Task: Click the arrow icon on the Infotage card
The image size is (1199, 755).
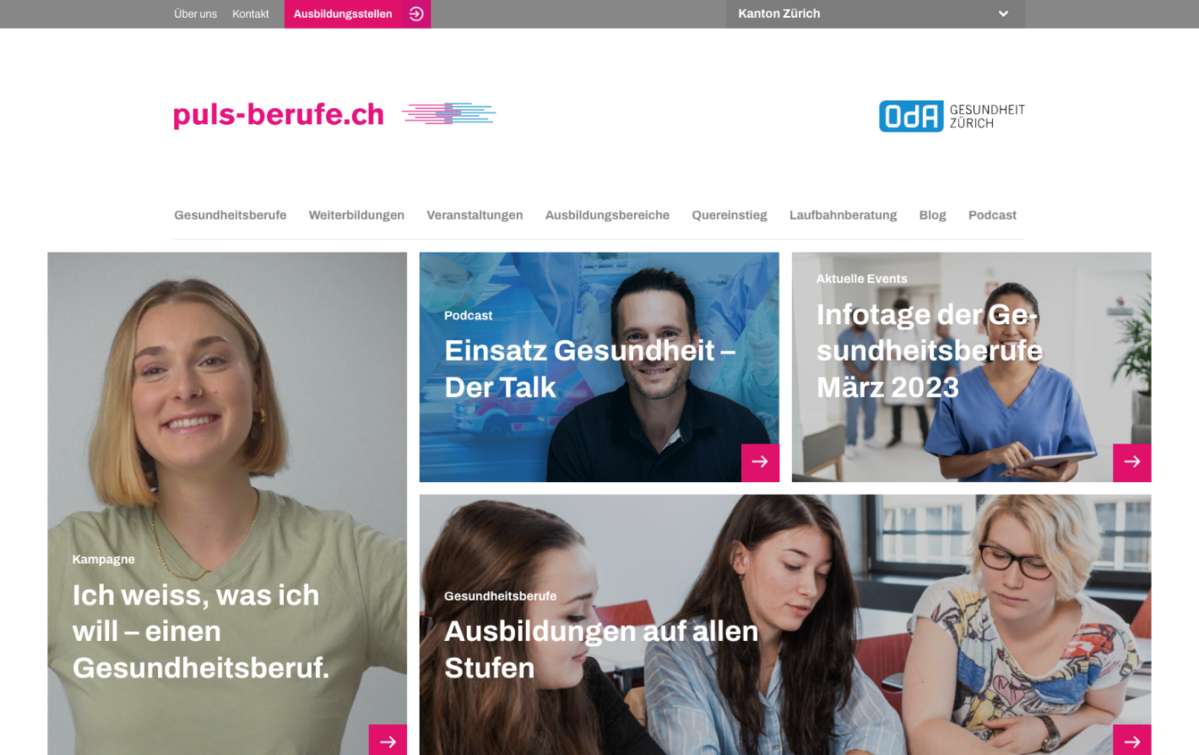Action: (1132, 462)
